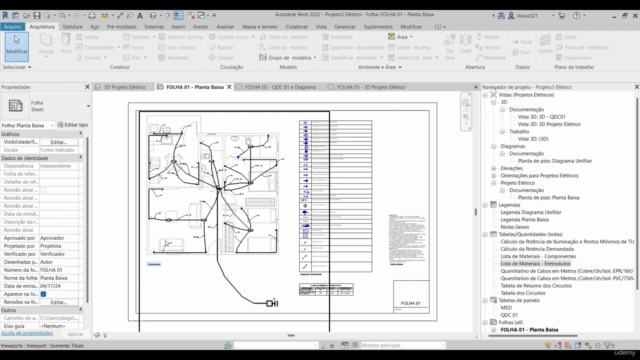Close the Propriedades panel
The width and height of the screenshot is (640, 360).
click(x=87, y=87)
